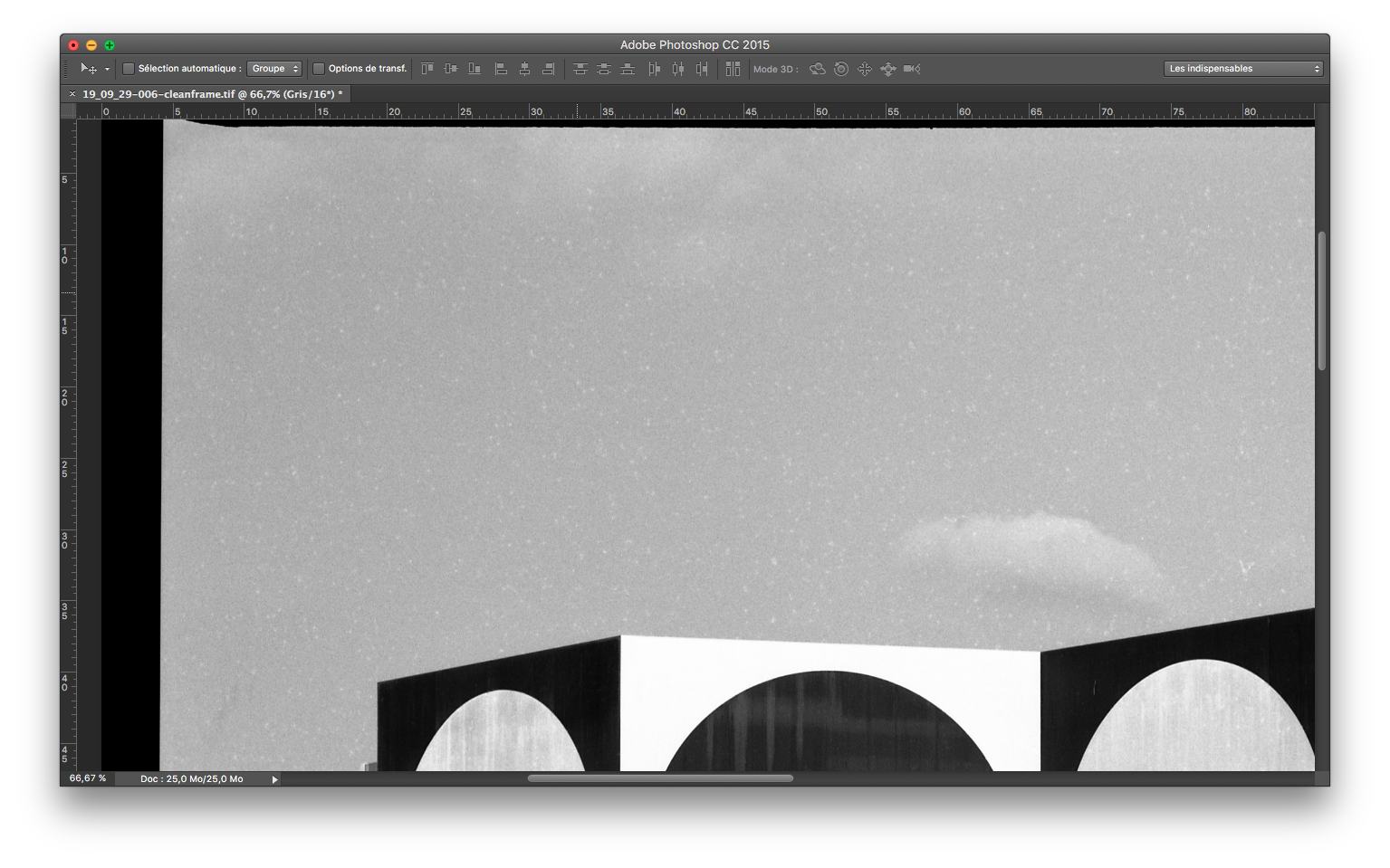Viewport: 1390px width, 868px height.
Task: Open the Les indispensables workspace dropdown
Action: [x=1243, y=69]
